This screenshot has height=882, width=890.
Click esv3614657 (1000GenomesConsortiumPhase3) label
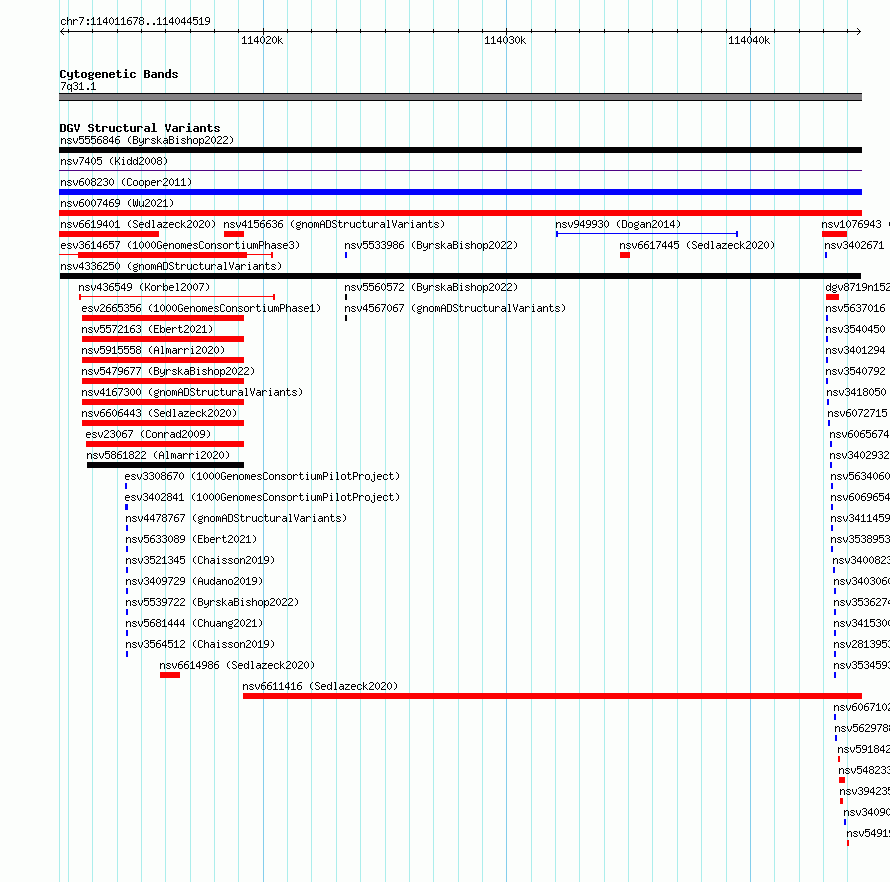click(x=180, y=245)
